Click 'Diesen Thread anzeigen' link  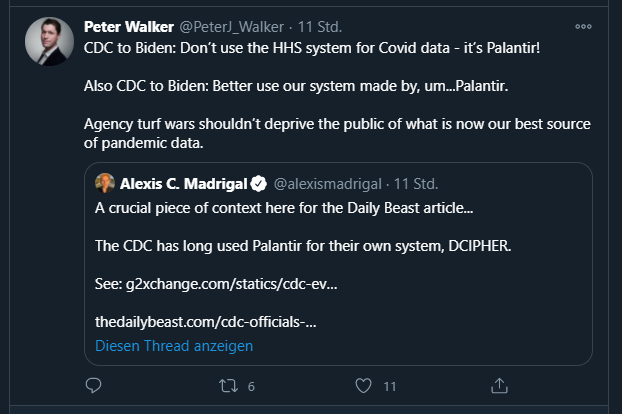point(174,346)
